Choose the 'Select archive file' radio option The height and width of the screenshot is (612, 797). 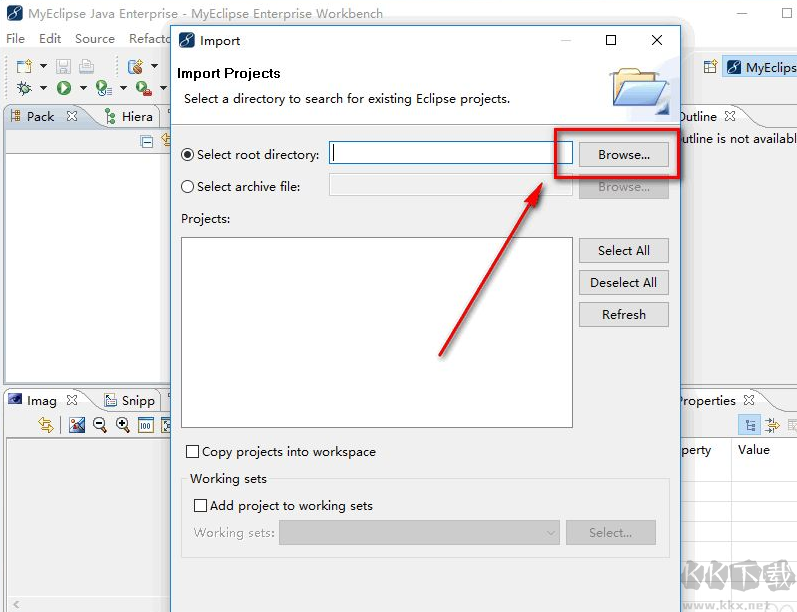(188, 186)
